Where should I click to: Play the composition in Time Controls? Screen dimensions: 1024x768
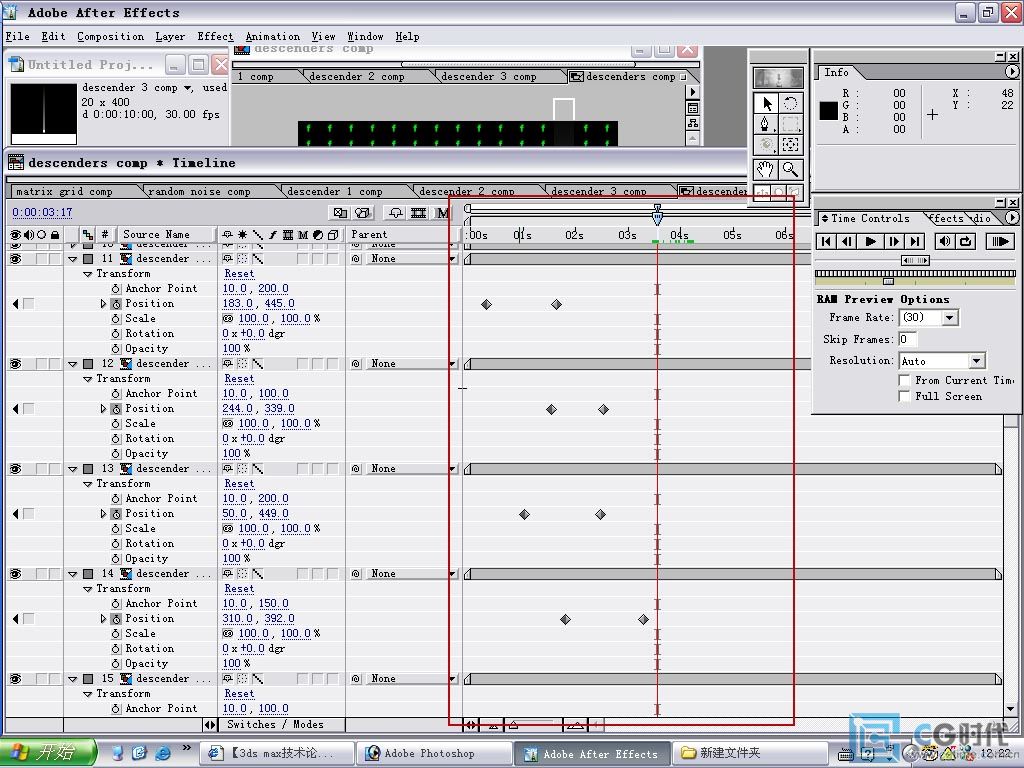click(x=871, y=242)
